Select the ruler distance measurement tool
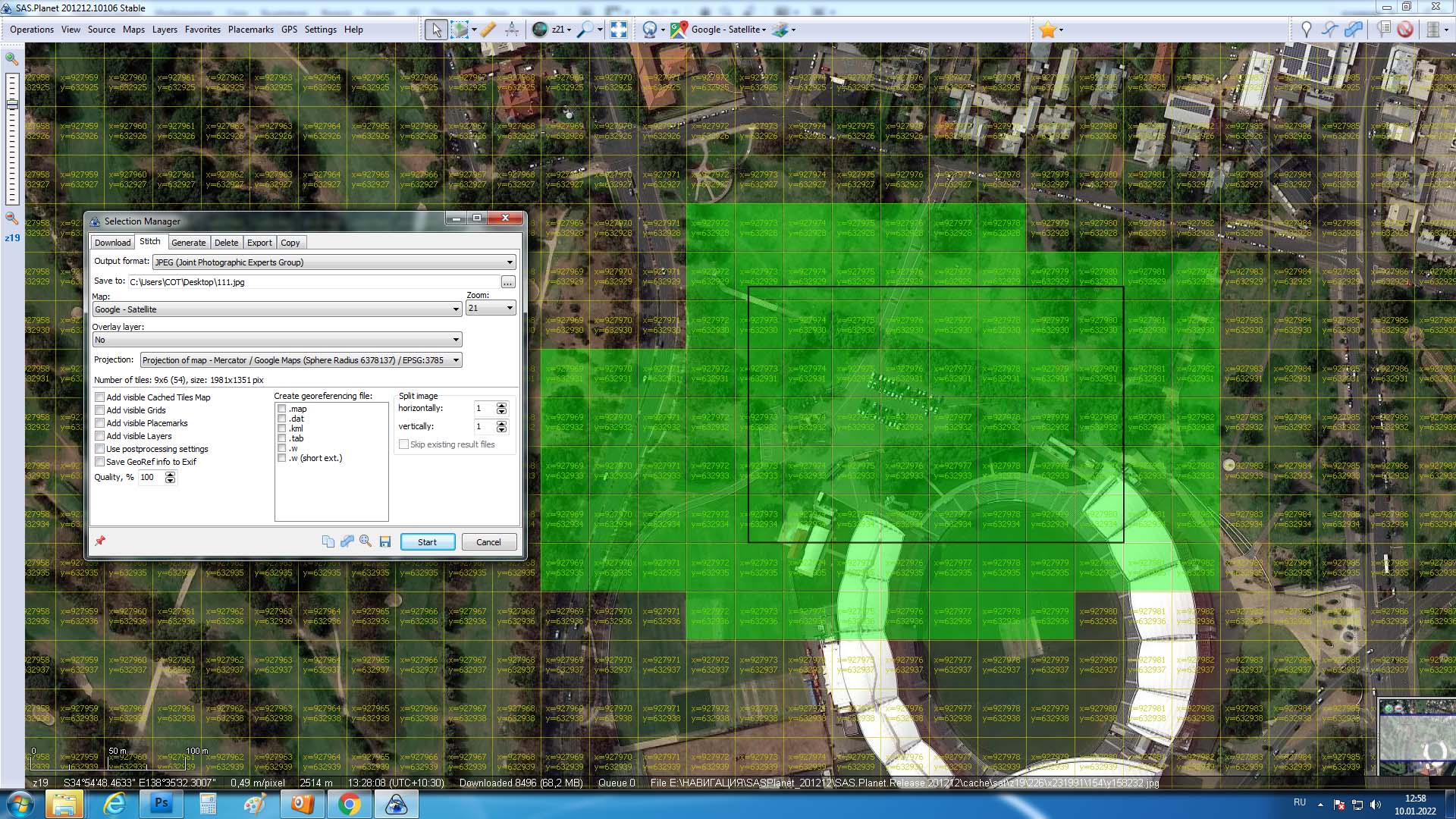This screenshot has width=1456, height=819. coord(488,30)
